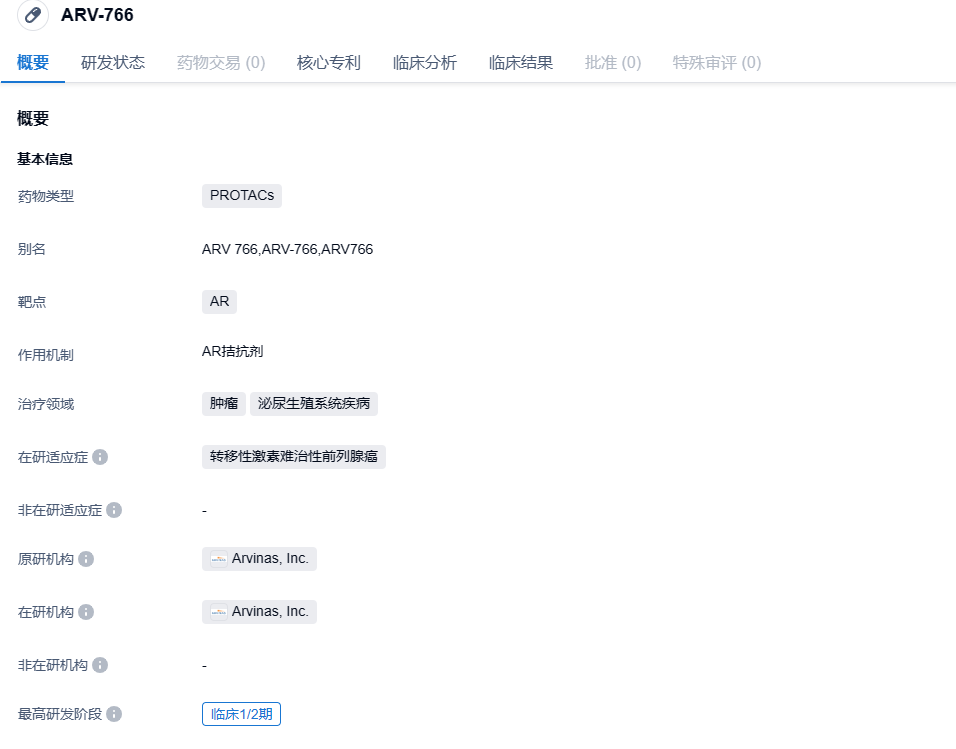Click the 泌尿生殖系统疾病 tag
Screen dimensions: 956x749
click(314, 404)
